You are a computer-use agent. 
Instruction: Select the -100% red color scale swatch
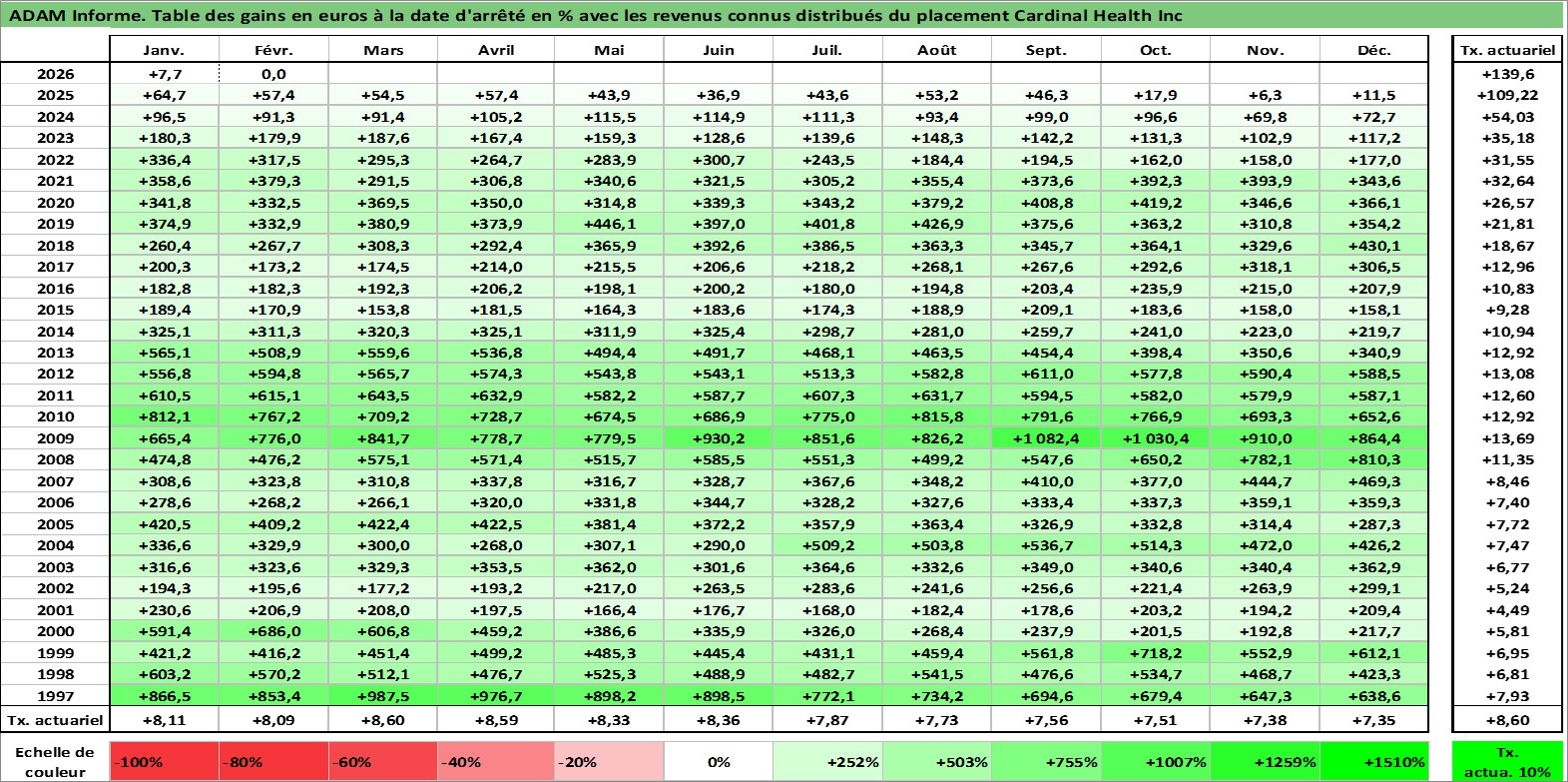click(x=165, y=761)
